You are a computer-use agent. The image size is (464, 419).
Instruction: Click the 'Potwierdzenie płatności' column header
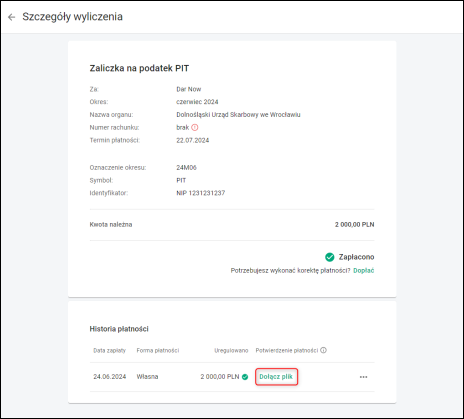tap(287, 350)
